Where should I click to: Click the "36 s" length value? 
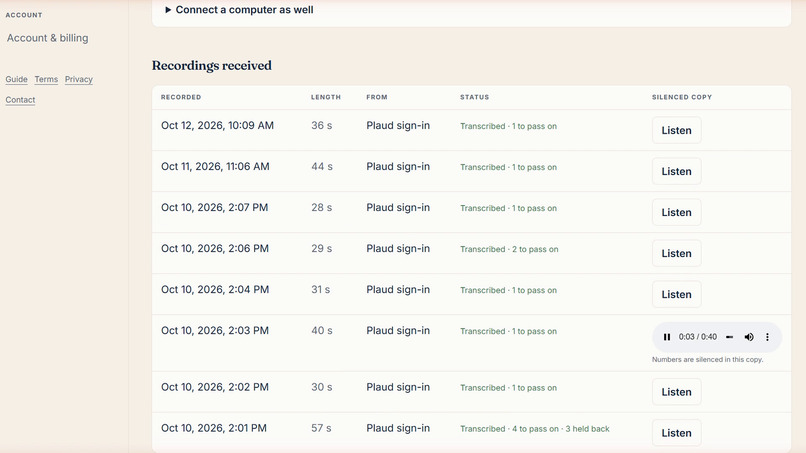click(322, 125)
